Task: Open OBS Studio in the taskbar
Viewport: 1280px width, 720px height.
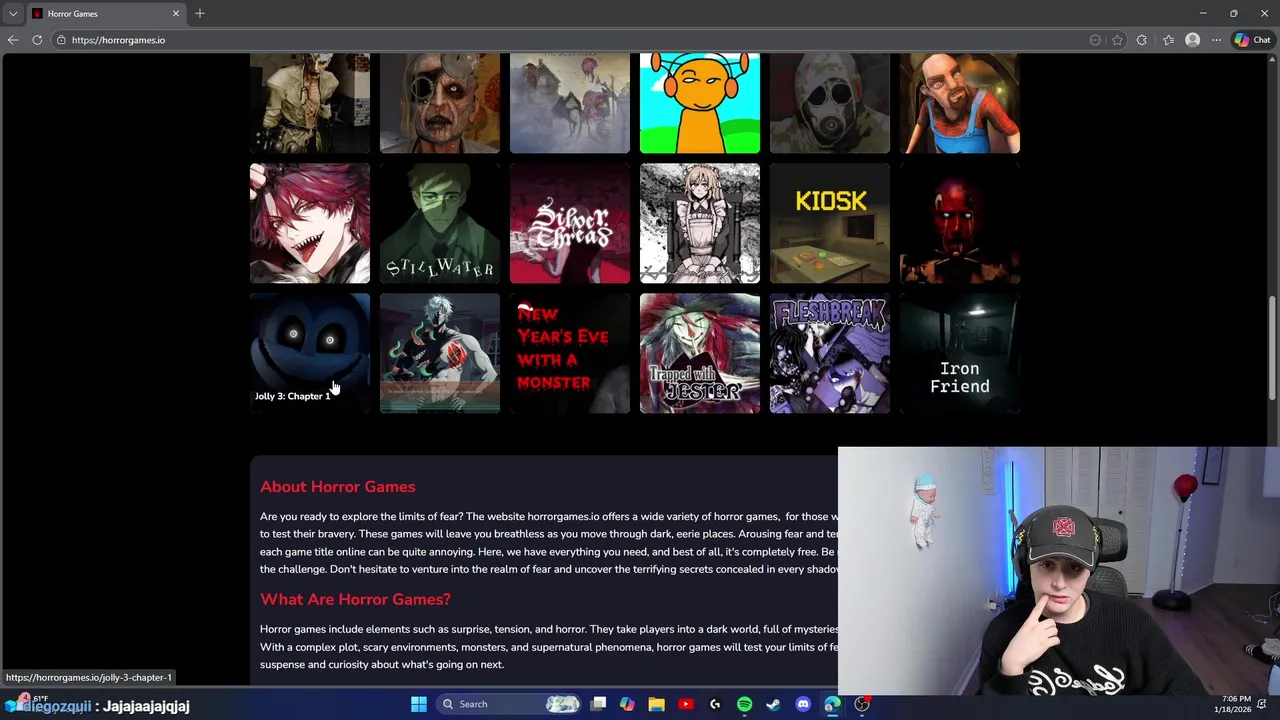Action: point(862,704)
